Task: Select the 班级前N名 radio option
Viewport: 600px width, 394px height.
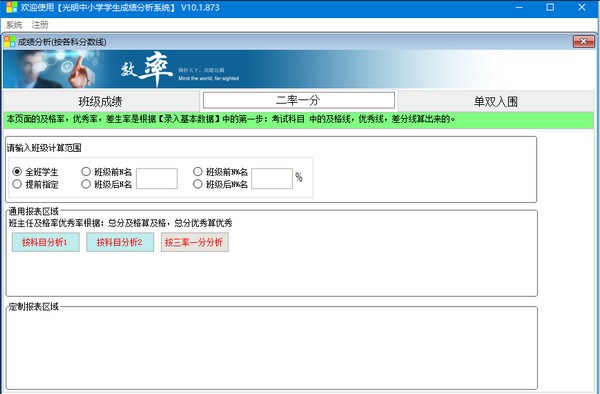Action: (x=106, y=172)
